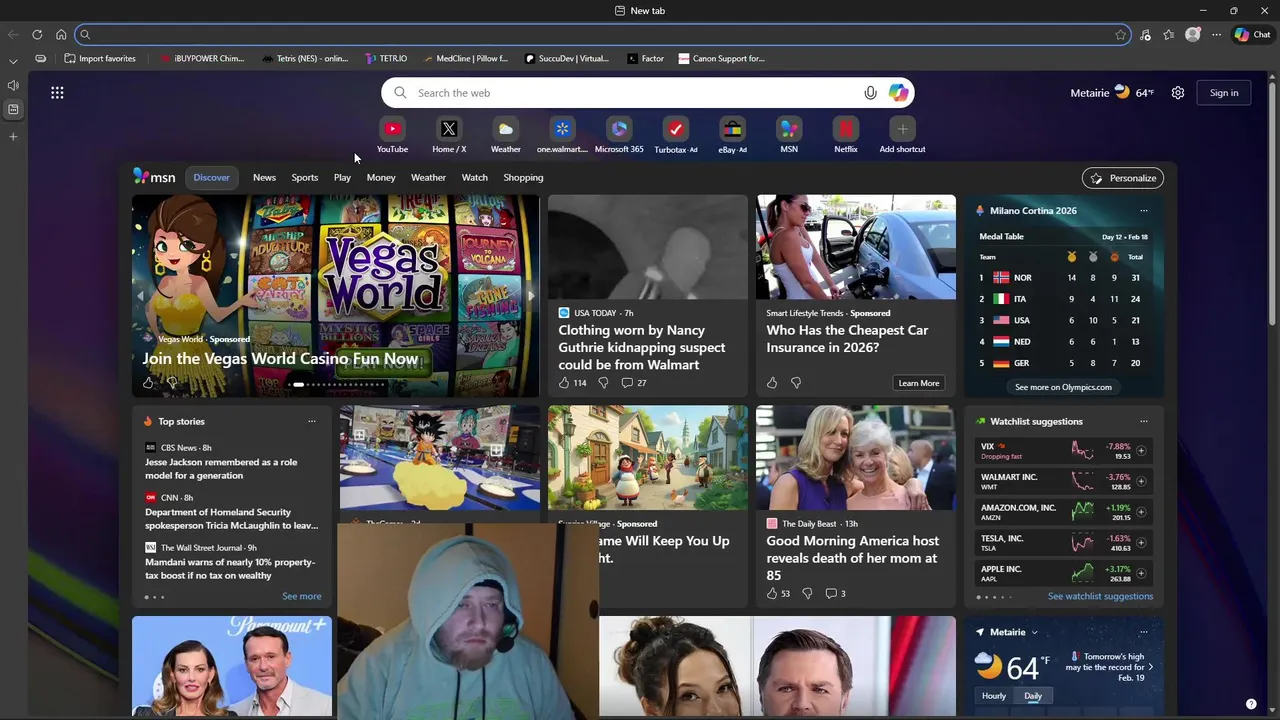Add Apple Inc. to the watchlist

pyautogui.click(x=1141, y=574)
